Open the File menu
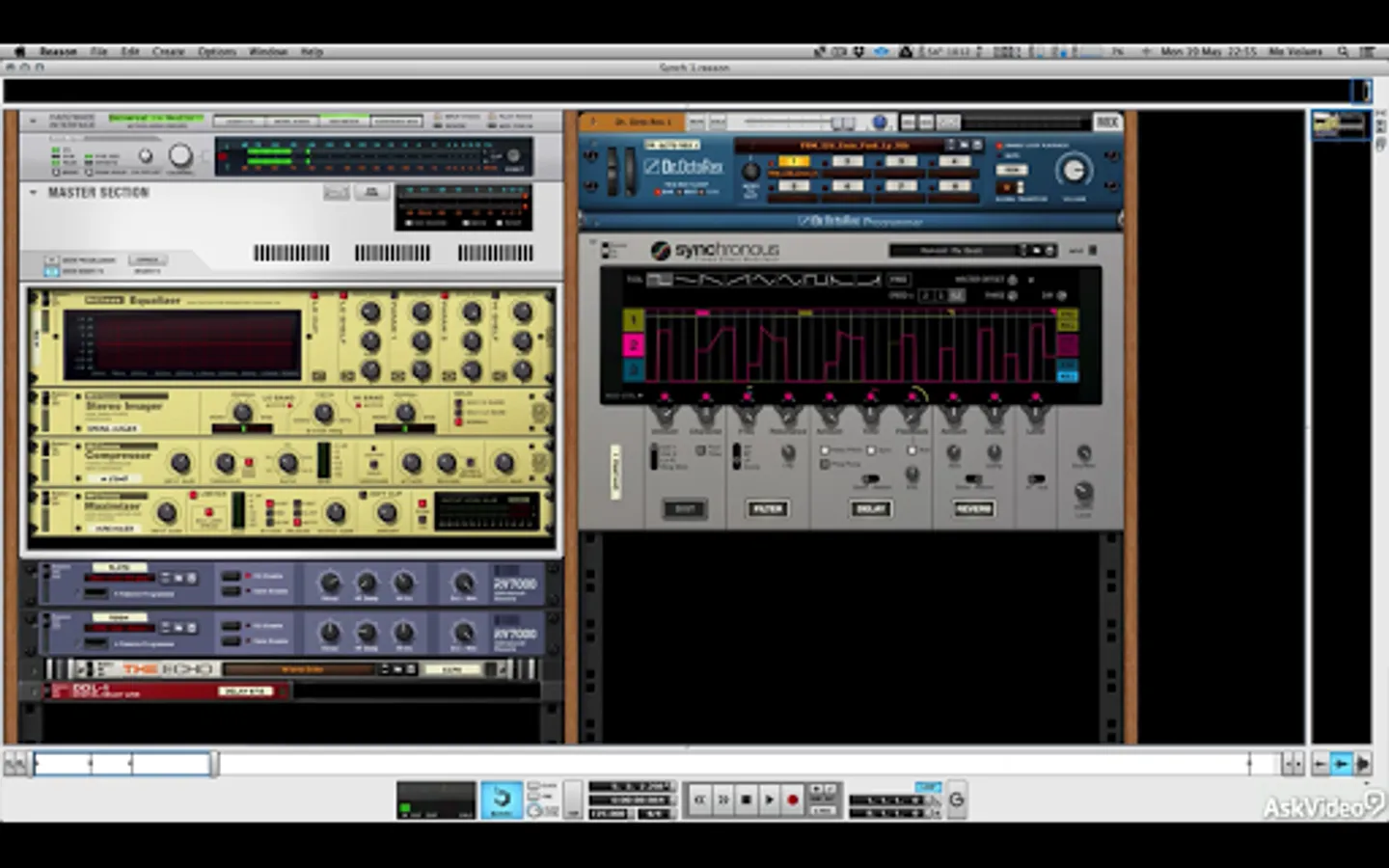Image resolution: width=1389 pixels, height=868 pixels. (x=98, y=51)
